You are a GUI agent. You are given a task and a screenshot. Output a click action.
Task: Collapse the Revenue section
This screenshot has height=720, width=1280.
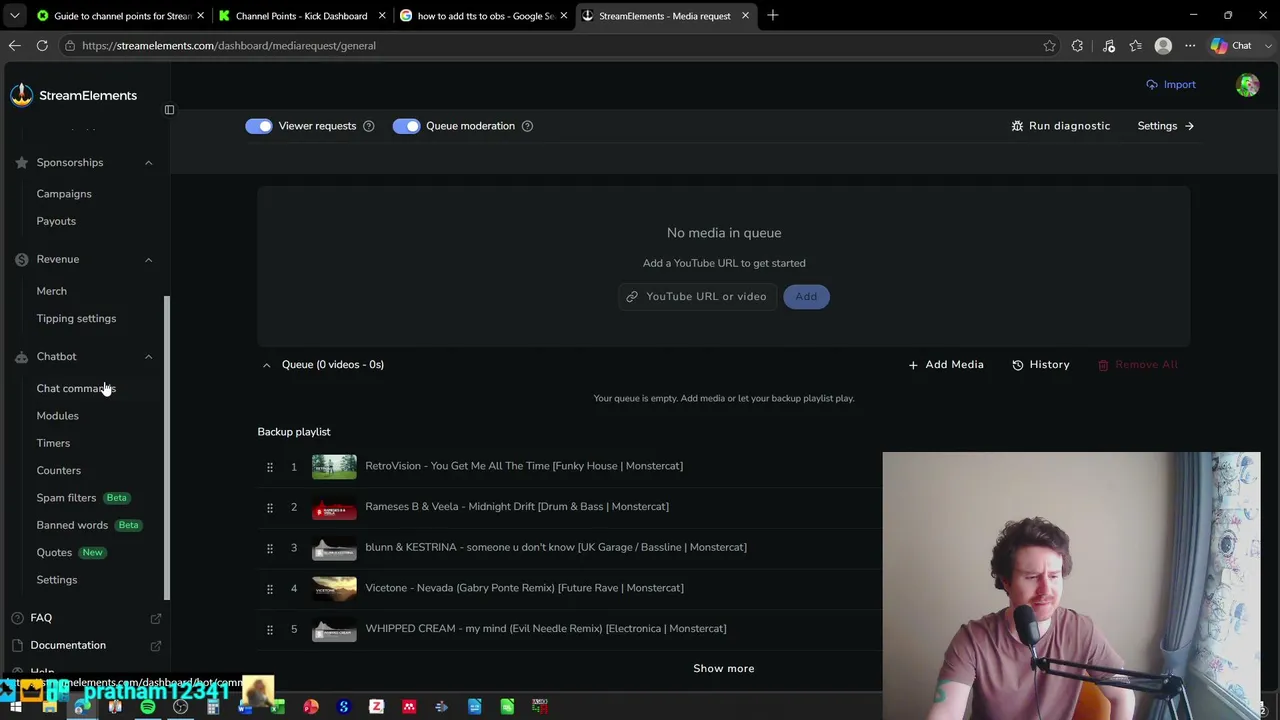click(148, 260)
